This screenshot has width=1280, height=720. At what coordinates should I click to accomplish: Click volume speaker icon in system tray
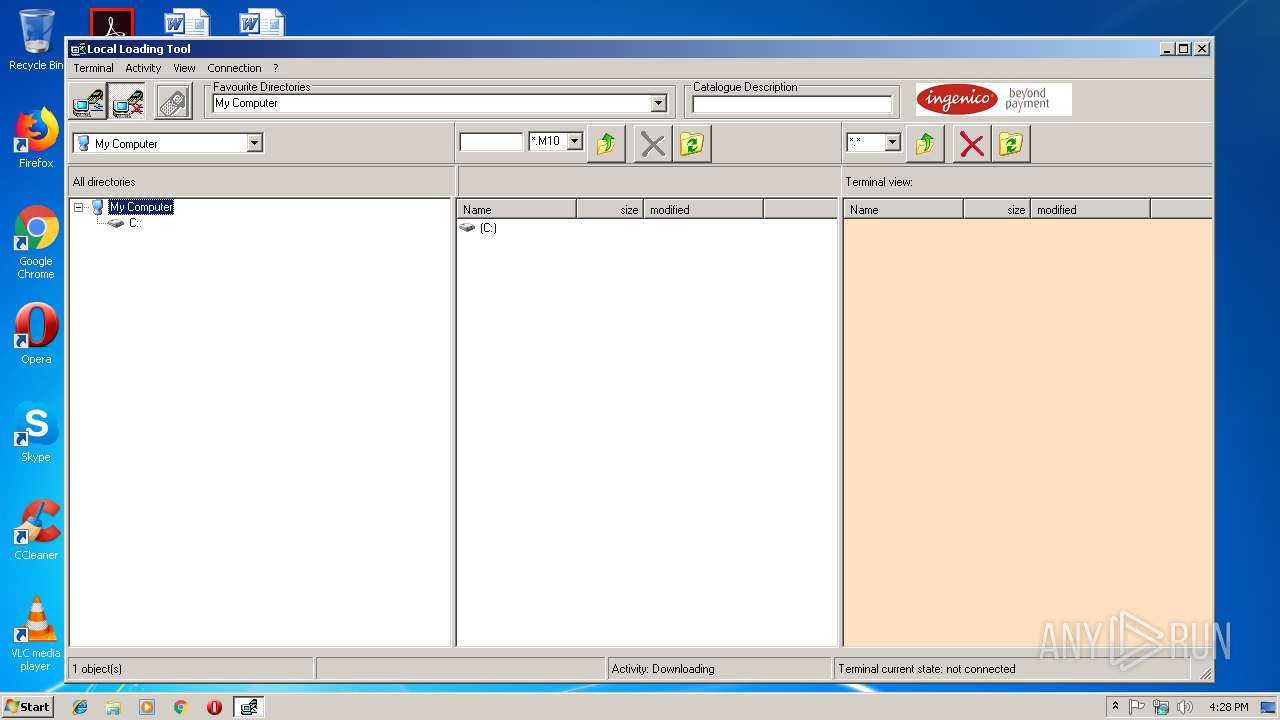[x=1185, y=707]
